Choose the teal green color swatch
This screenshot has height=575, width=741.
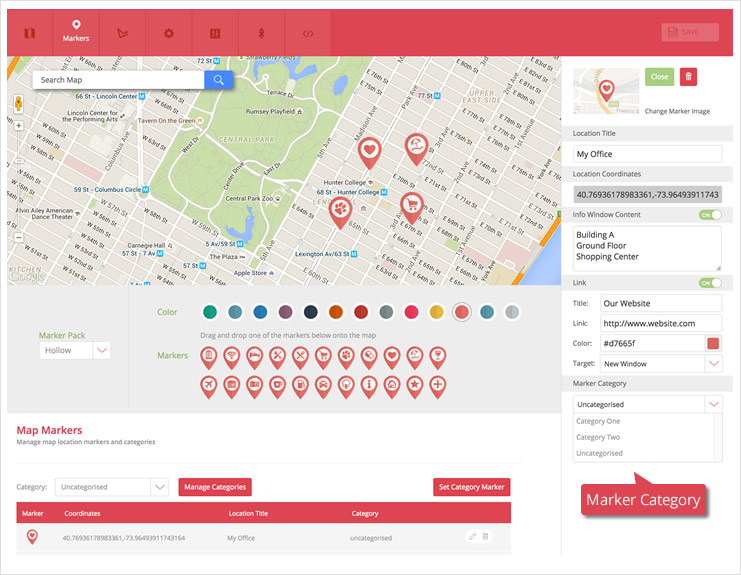tap(209, 312)
